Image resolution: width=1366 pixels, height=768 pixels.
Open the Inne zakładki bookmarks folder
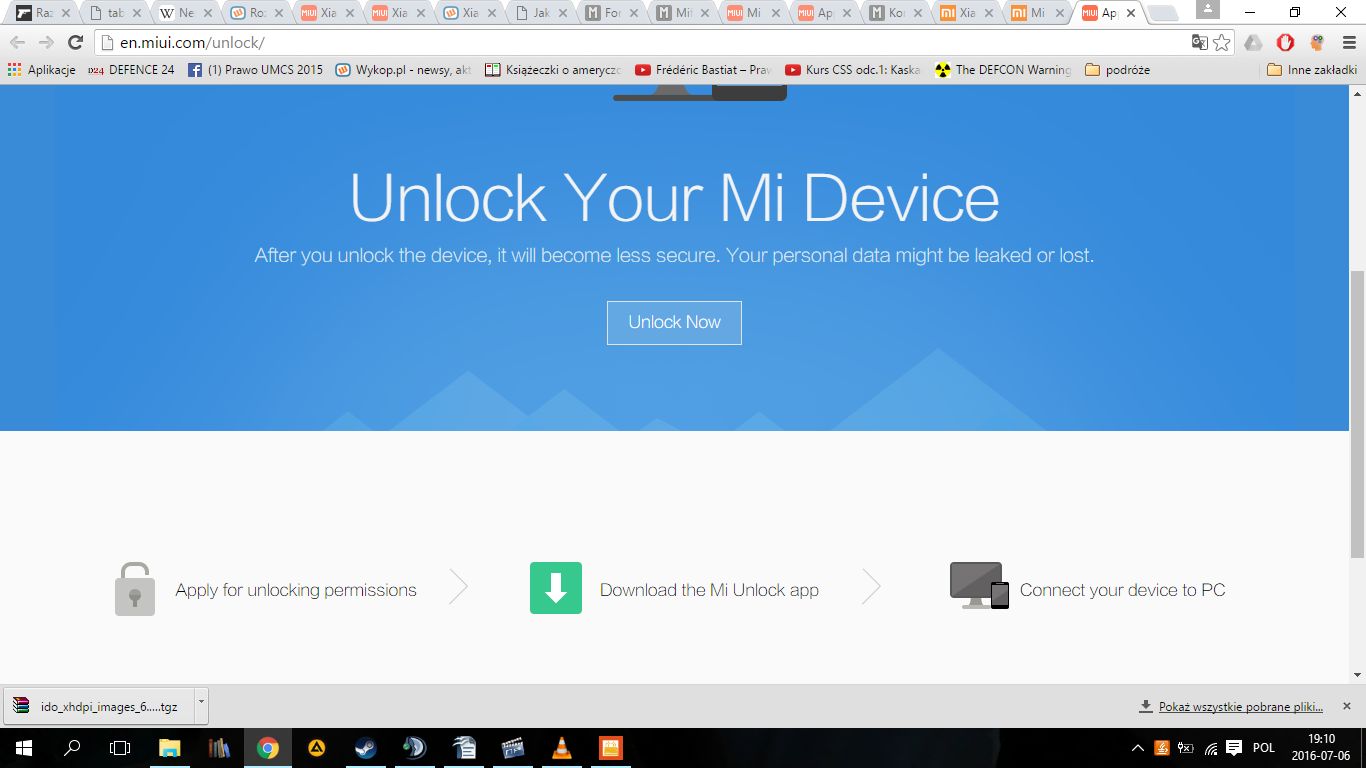[x=1311, y=70]
